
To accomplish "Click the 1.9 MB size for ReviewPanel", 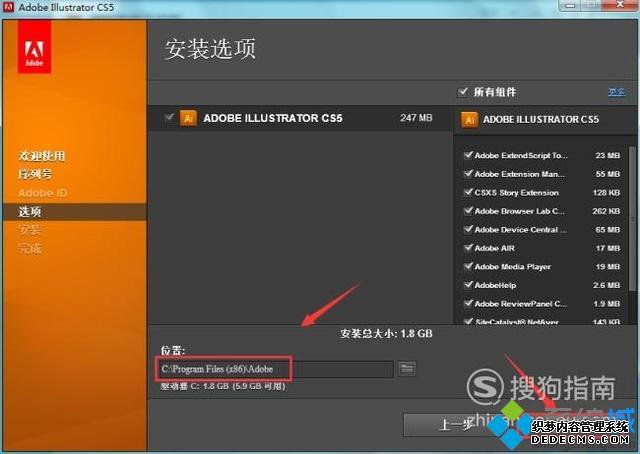I will (606, 304).
